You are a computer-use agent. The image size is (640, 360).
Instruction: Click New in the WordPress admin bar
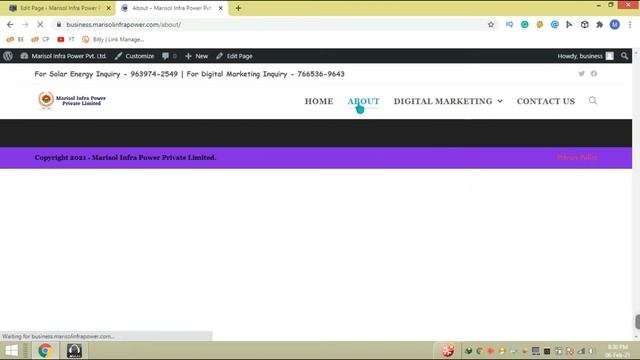[x=196, y=56]
